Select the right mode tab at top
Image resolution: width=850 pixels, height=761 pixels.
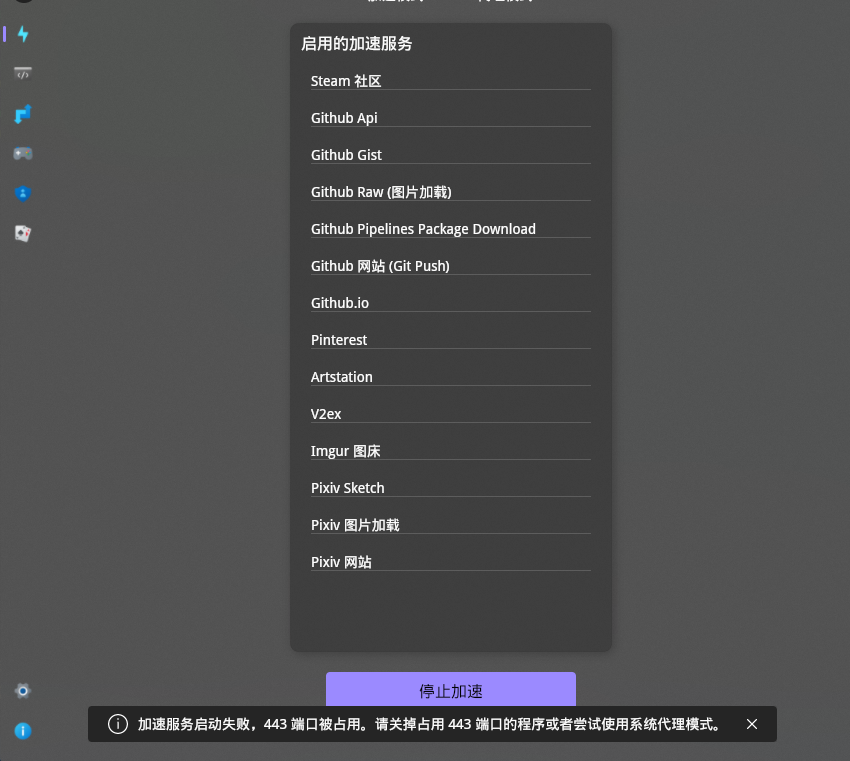point(505,2)
